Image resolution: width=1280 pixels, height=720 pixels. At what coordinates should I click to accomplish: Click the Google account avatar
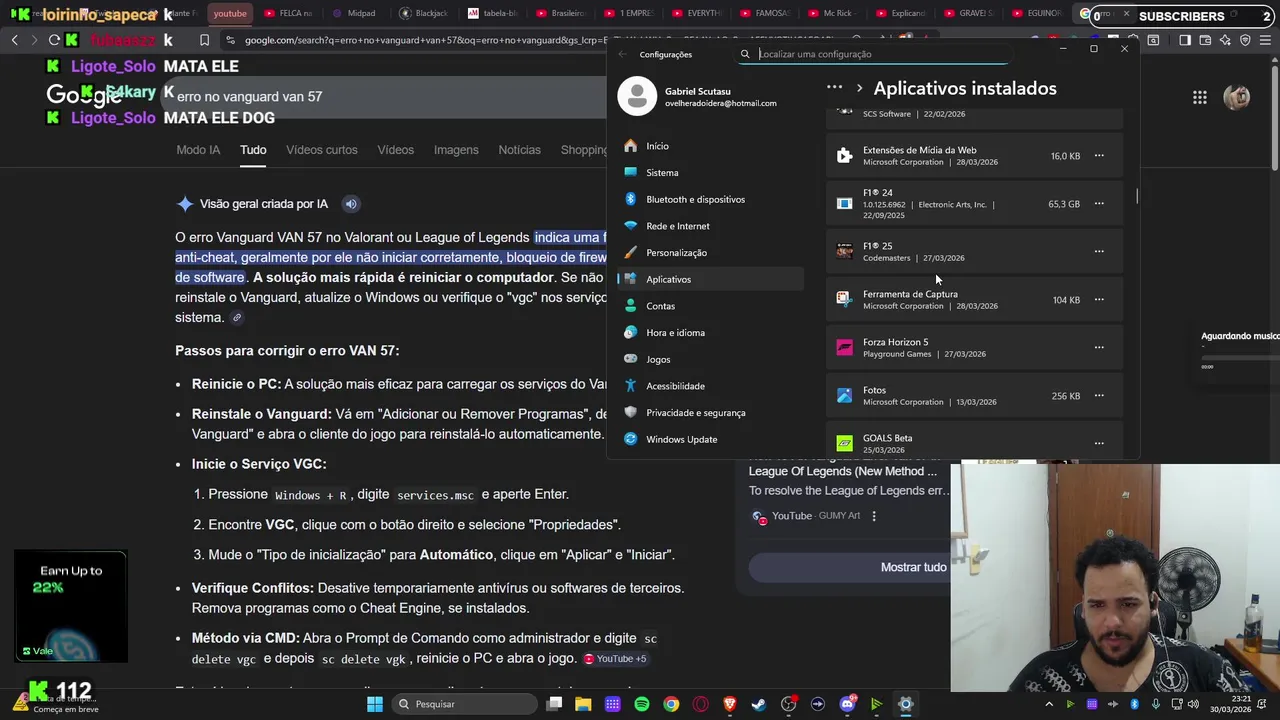[1238, 97]
